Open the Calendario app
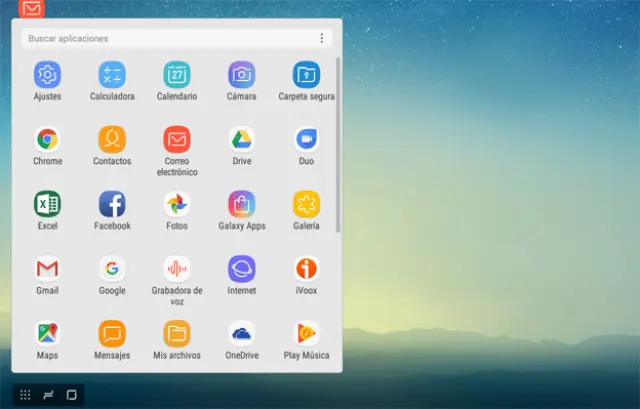640x409 pixels. (177, 75)
